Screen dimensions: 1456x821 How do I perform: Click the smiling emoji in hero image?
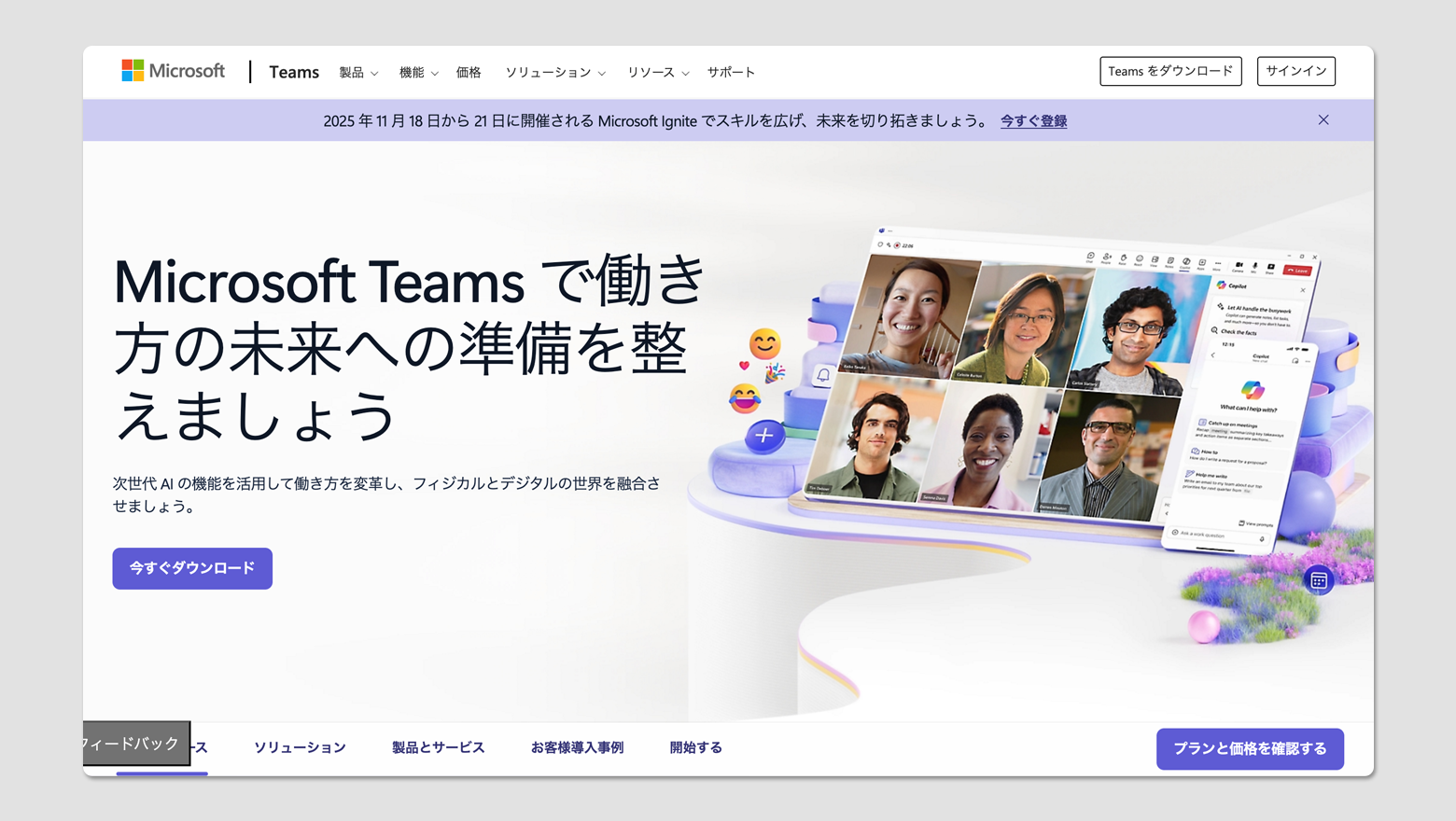coord(764,344)
